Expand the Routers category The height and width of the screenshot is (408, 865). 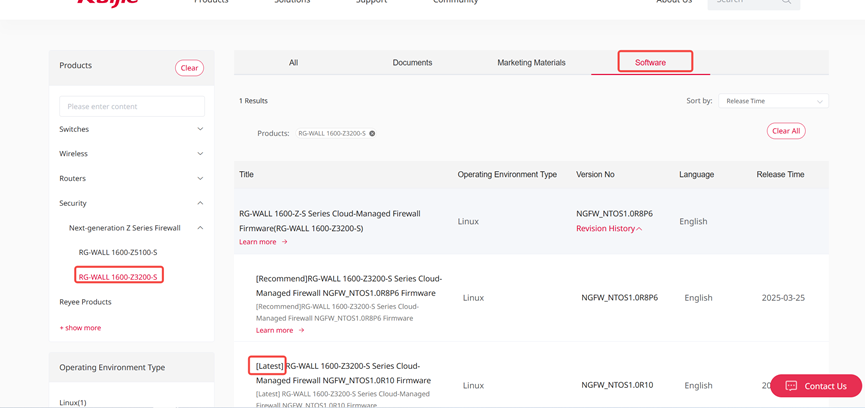tap(200, 179)
